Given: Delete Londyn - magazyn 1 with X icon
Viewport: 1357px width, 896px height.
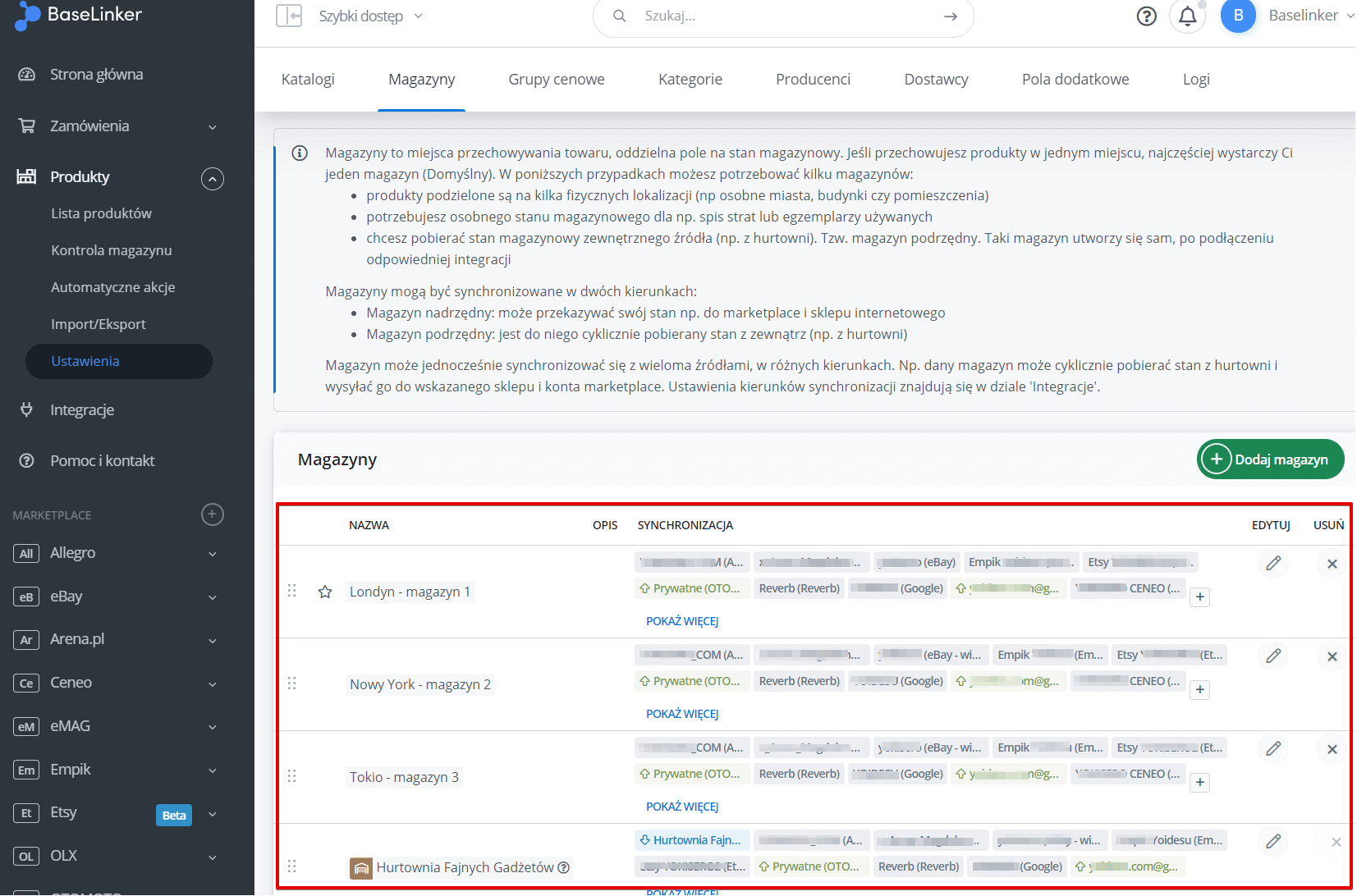Looking at the screenshot, I should click(x=1332, y=564).
